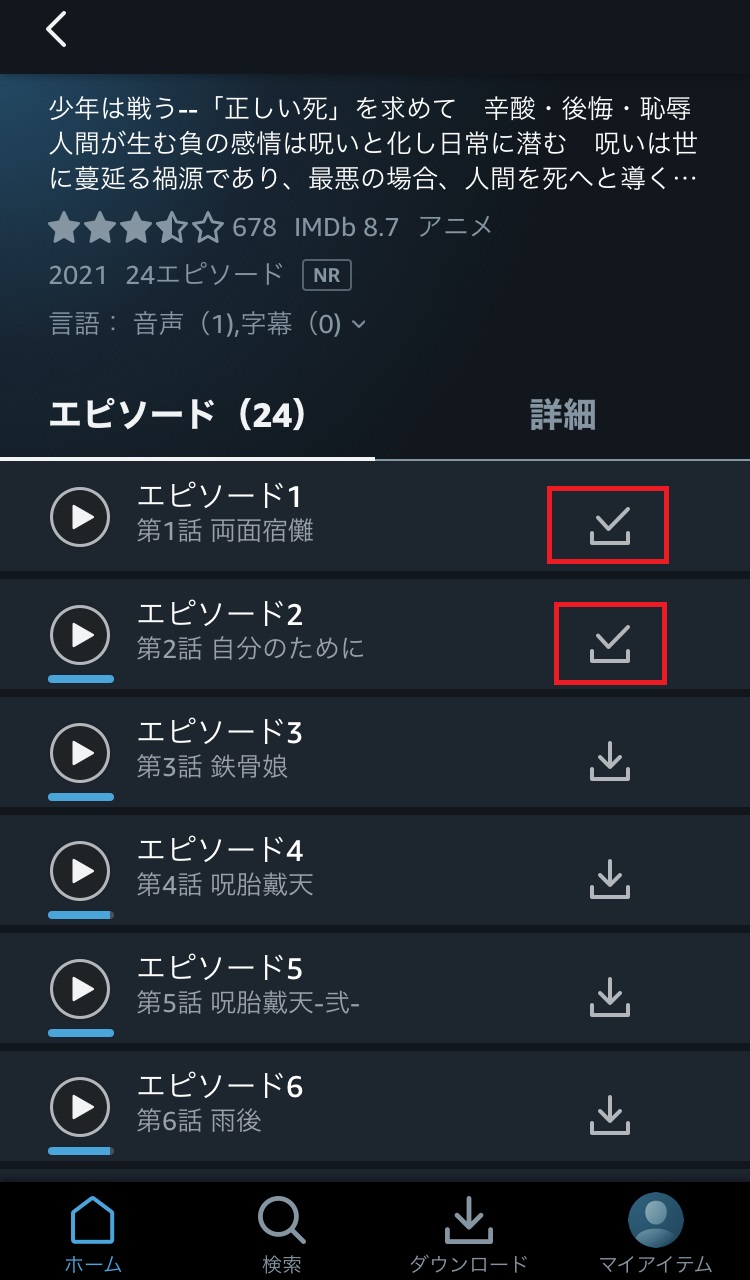Expand the truncated synopsis text

372,144
